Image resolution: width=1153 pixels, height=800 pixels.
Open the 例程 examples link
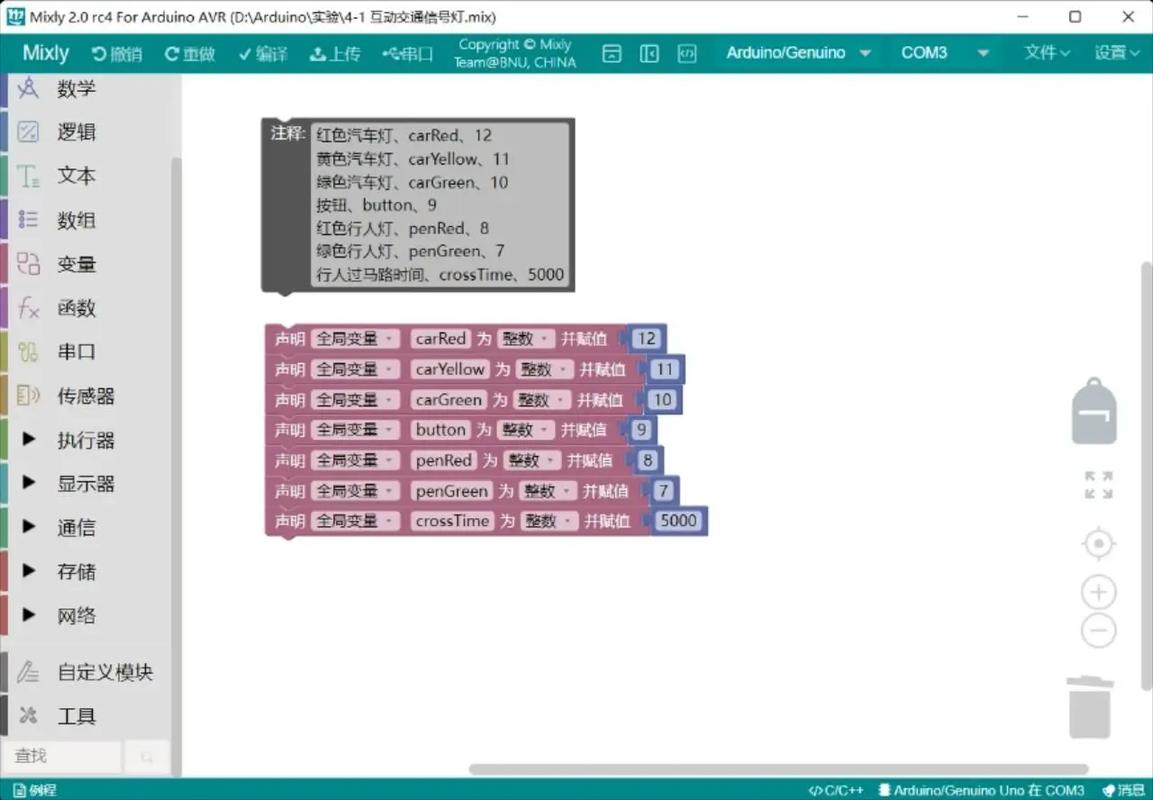click(x=34, y=789)
